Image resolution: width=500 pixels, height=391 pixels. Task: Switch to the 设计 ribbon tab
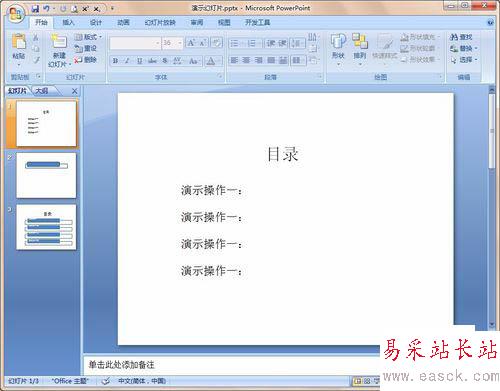tap(96, 22)
